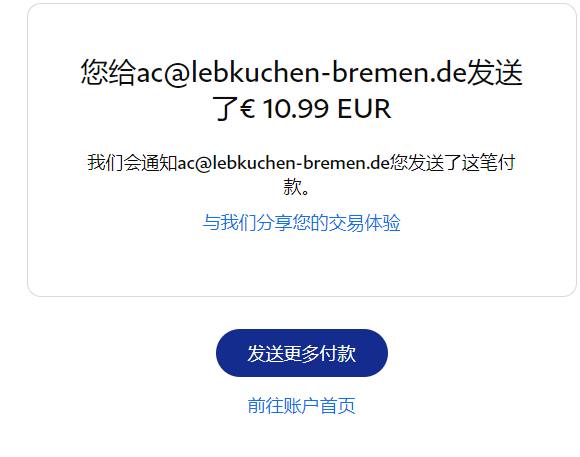Open the 前往账户首页 link

301,406
